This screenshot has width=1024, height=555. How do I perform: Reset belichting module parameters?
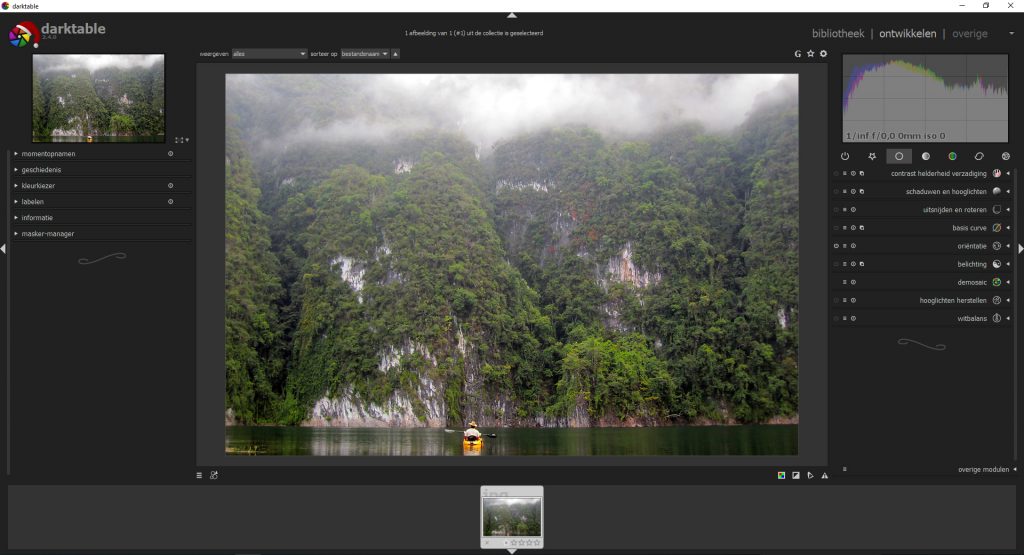(x=853, y=264)
